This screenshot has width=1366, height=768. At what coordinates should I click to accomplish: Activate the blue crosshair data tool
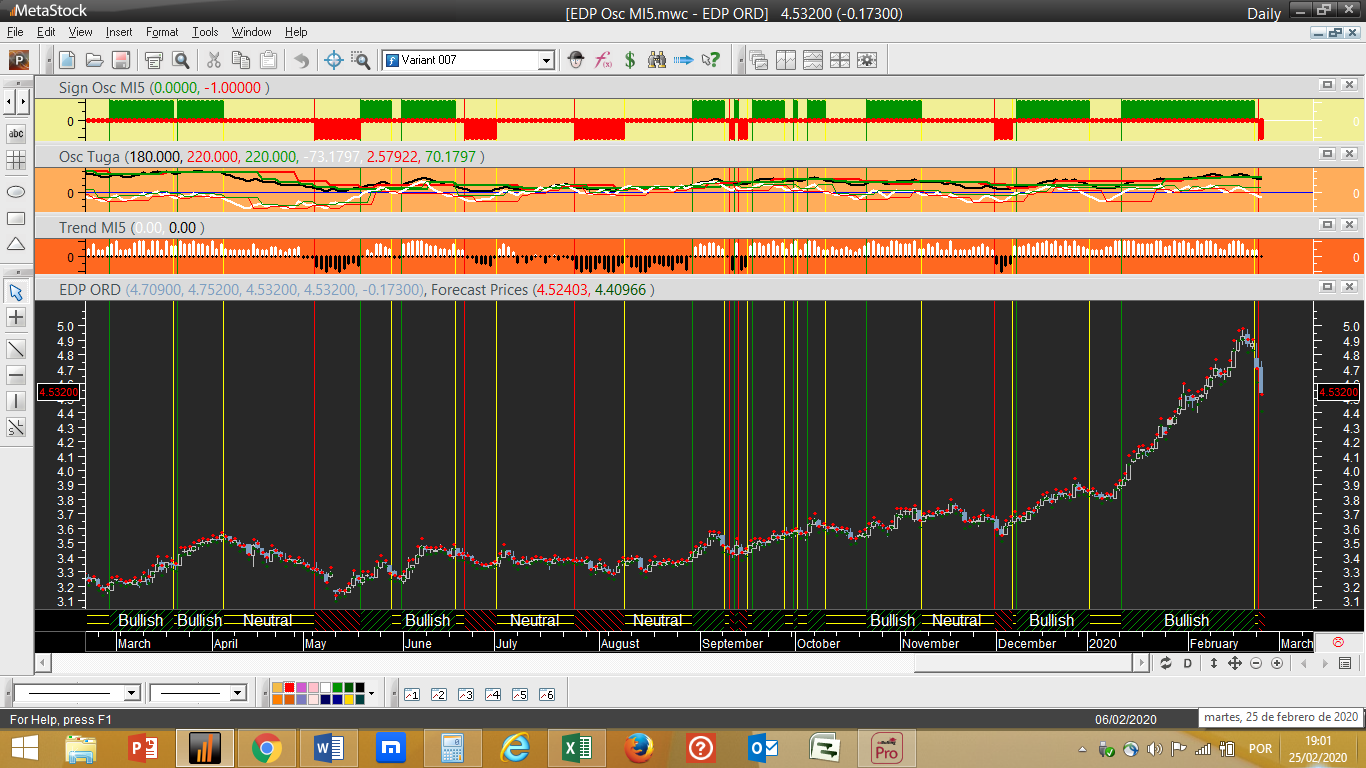[x=334, y=60]
